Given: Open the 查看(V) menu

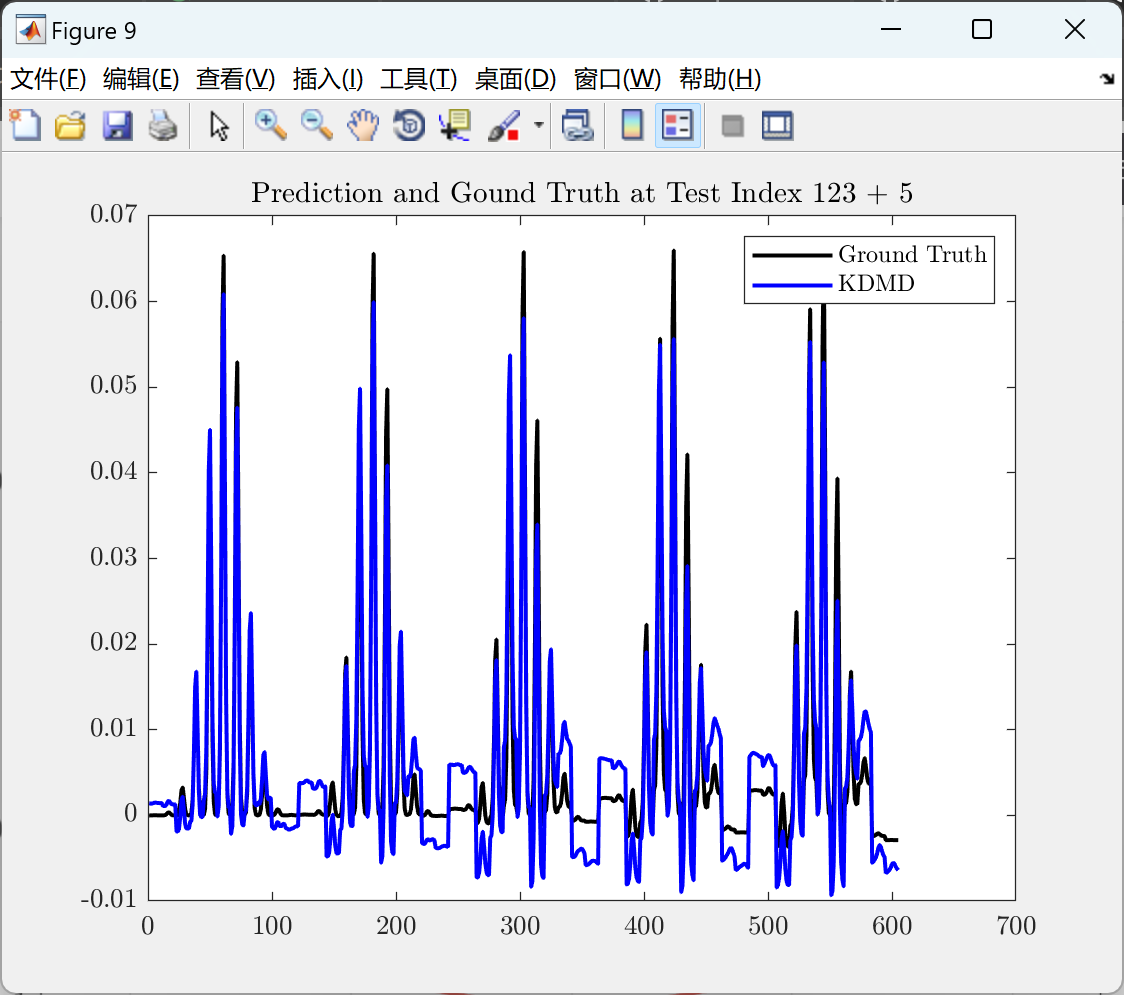Looking at the screenshot, I should coord(235,79).
